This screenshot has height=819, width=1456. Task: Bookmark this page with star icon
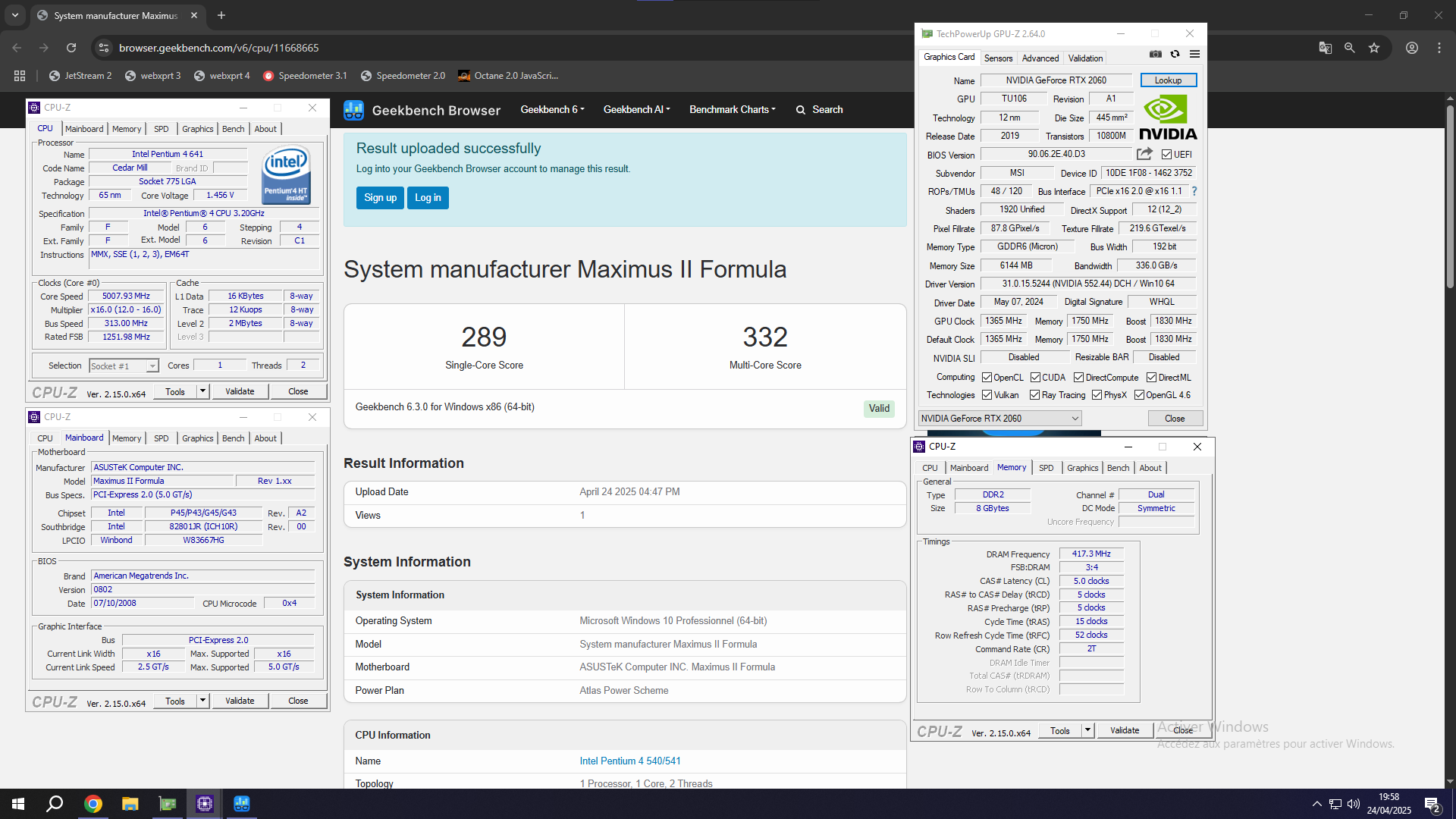pos(1374,48)
